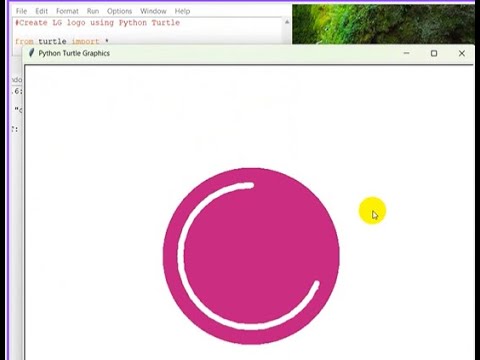Minimize the Python Turtle Graphics window

coord(406,53)
